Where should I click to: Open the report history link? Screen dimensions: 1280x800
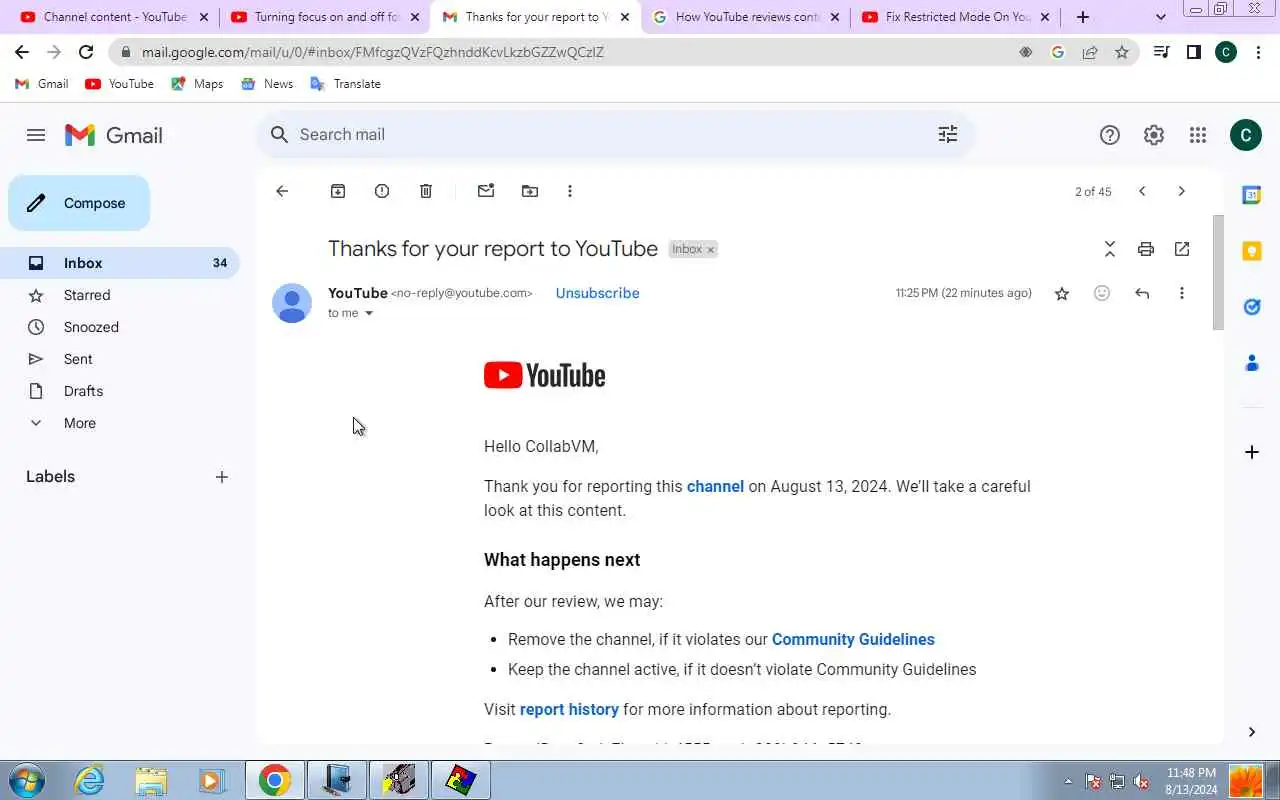569,709
